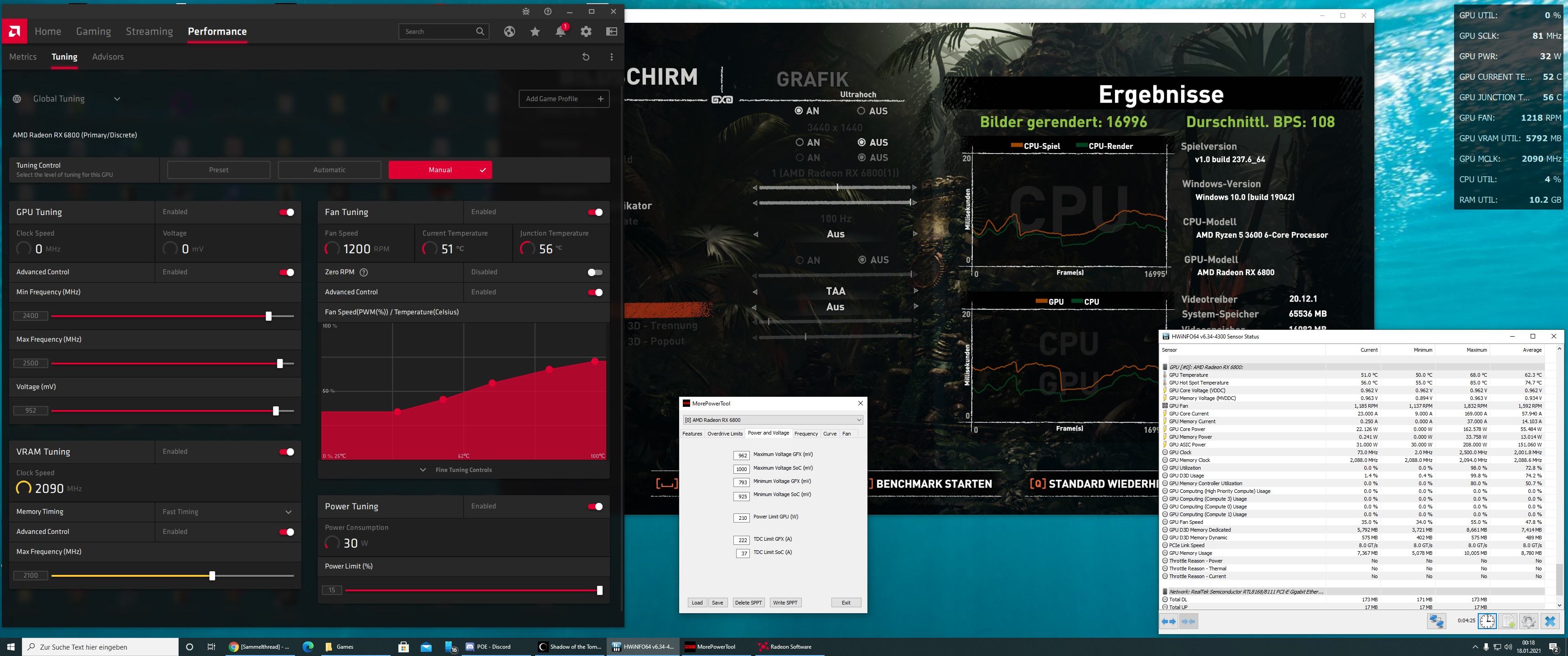Viewport: 1568px width, 656px height.
Task: Open Microsoft Edge from taskbar
Action: click(308, 647)
